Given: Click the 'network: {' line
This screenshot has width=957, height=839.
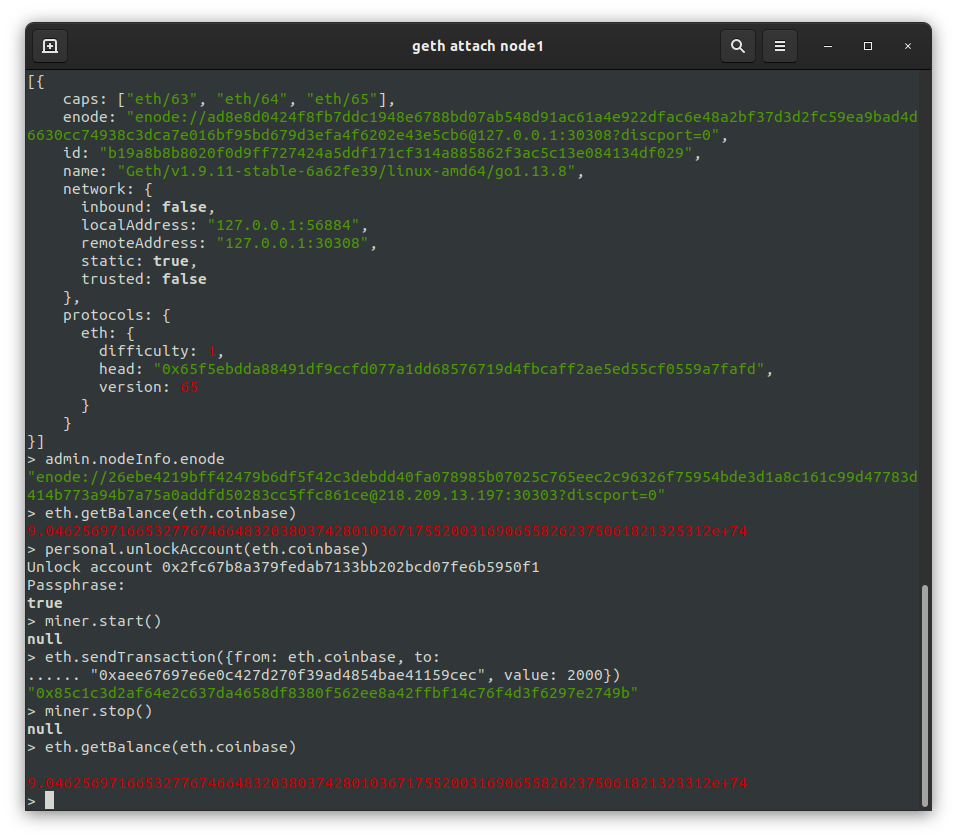Looking at the screenshot, I should [x=108, y=189].
